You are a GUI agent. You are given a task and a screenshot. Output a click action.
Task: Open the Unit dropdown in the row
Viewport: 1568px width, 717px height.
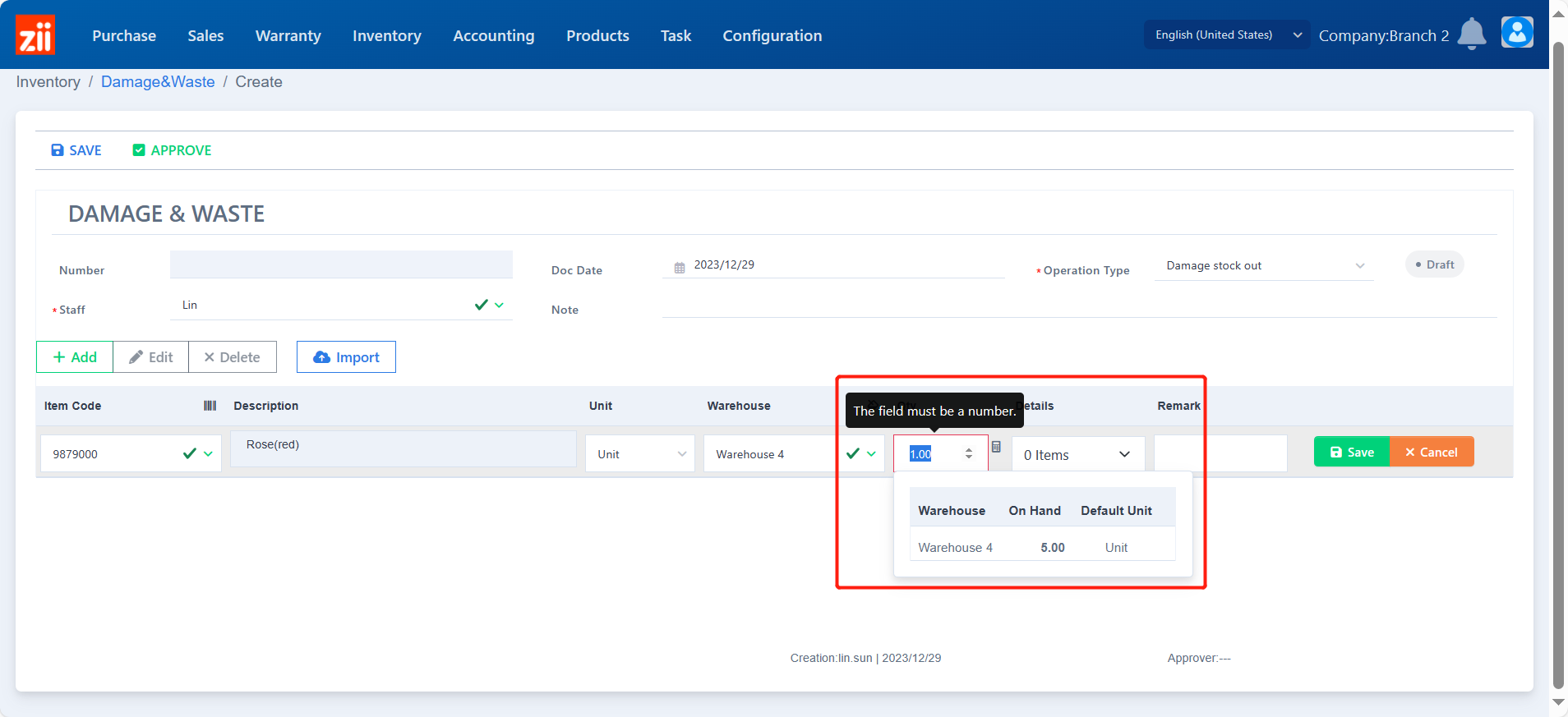[640, 454]
